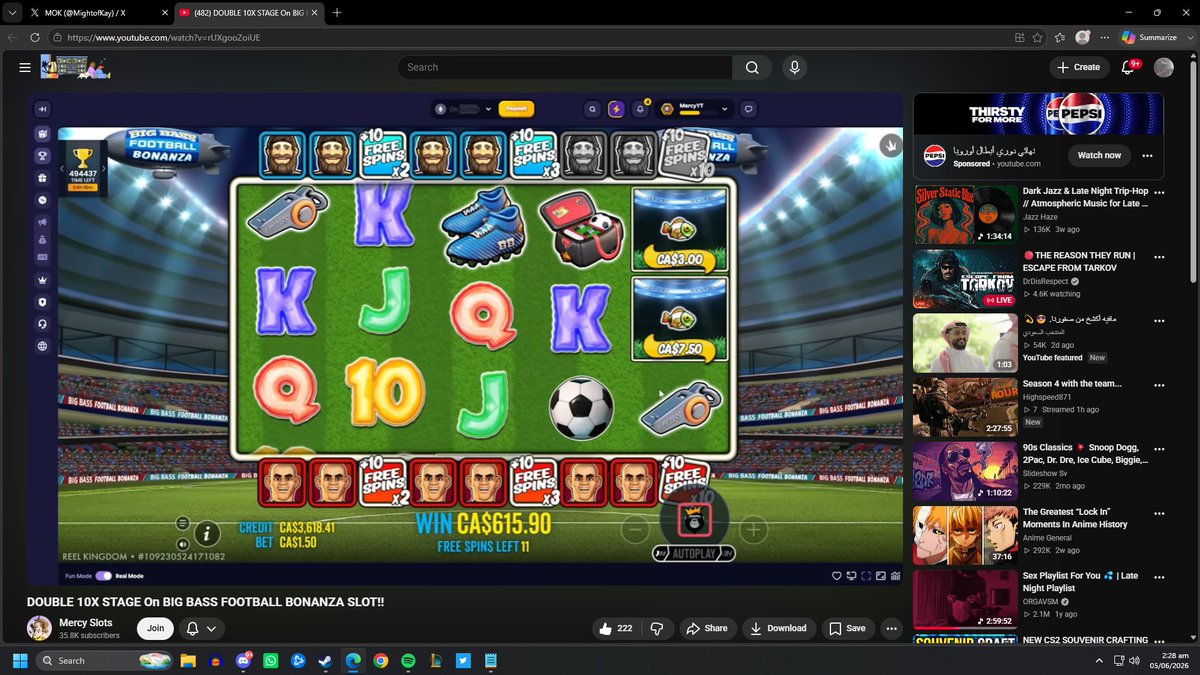Click the dislike thumbs-down button
Viewport: 1200px width, 675px height.
pos(657,628)
